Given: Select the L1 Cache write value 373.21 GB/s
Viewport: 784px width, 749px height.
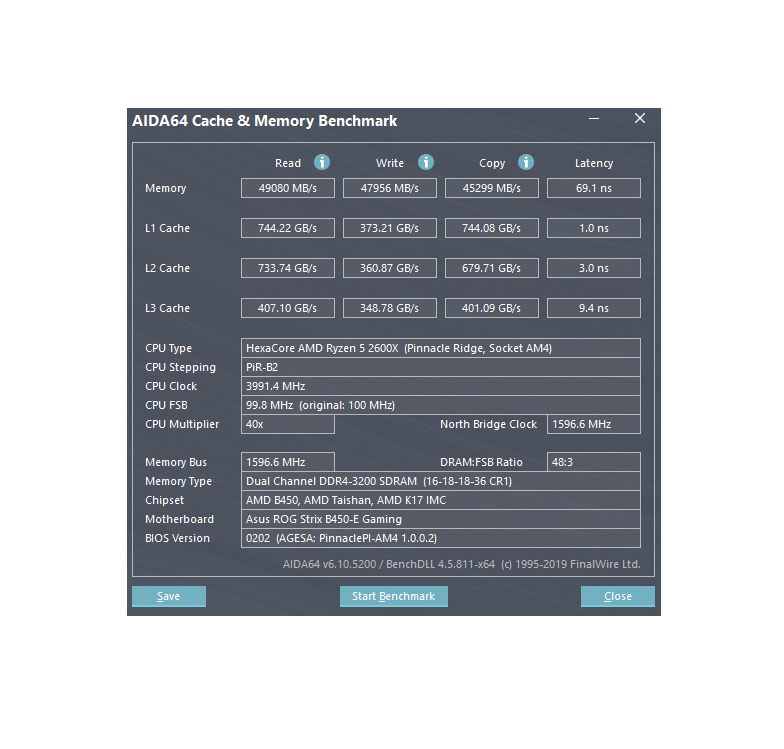Looking at the screenshot, I should tap(390, 228).
